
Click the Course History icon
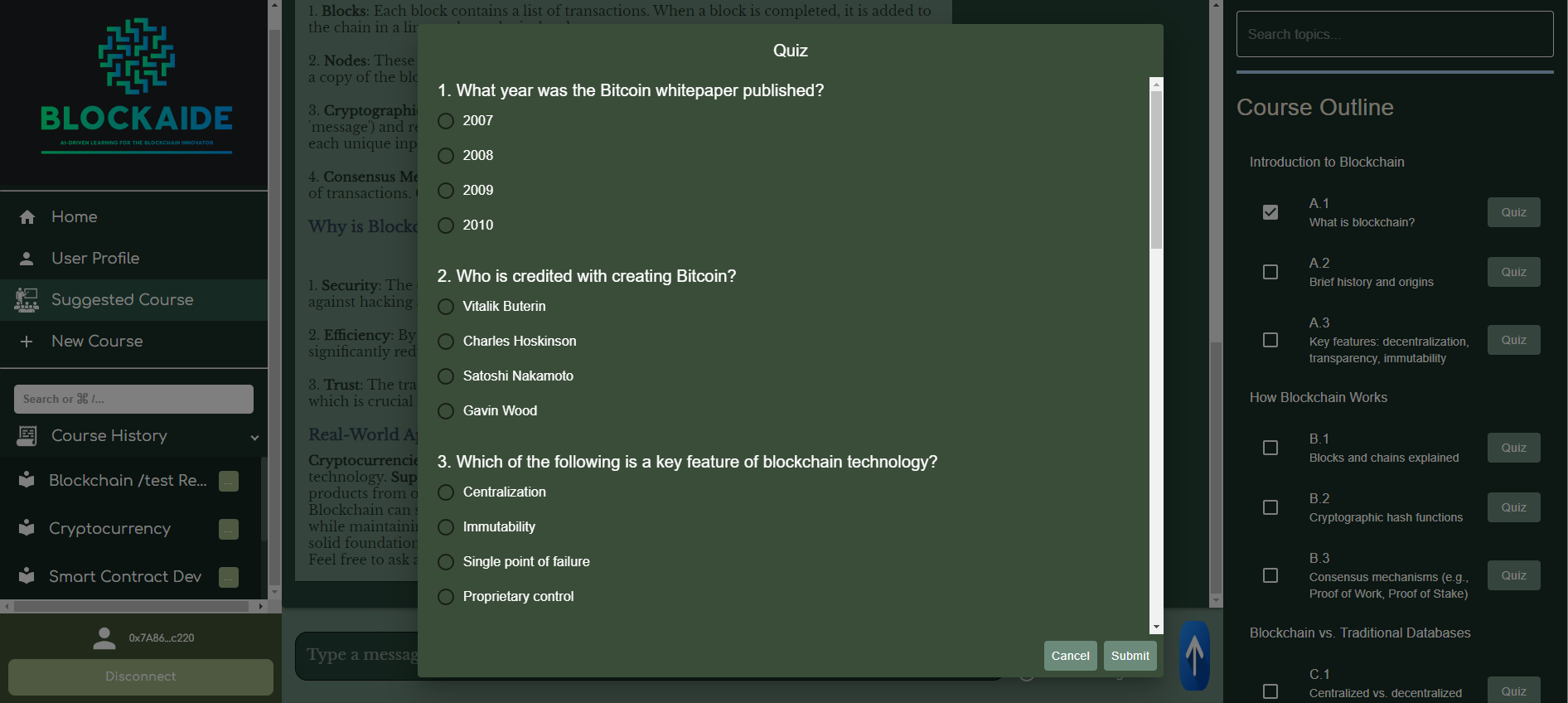27,436
